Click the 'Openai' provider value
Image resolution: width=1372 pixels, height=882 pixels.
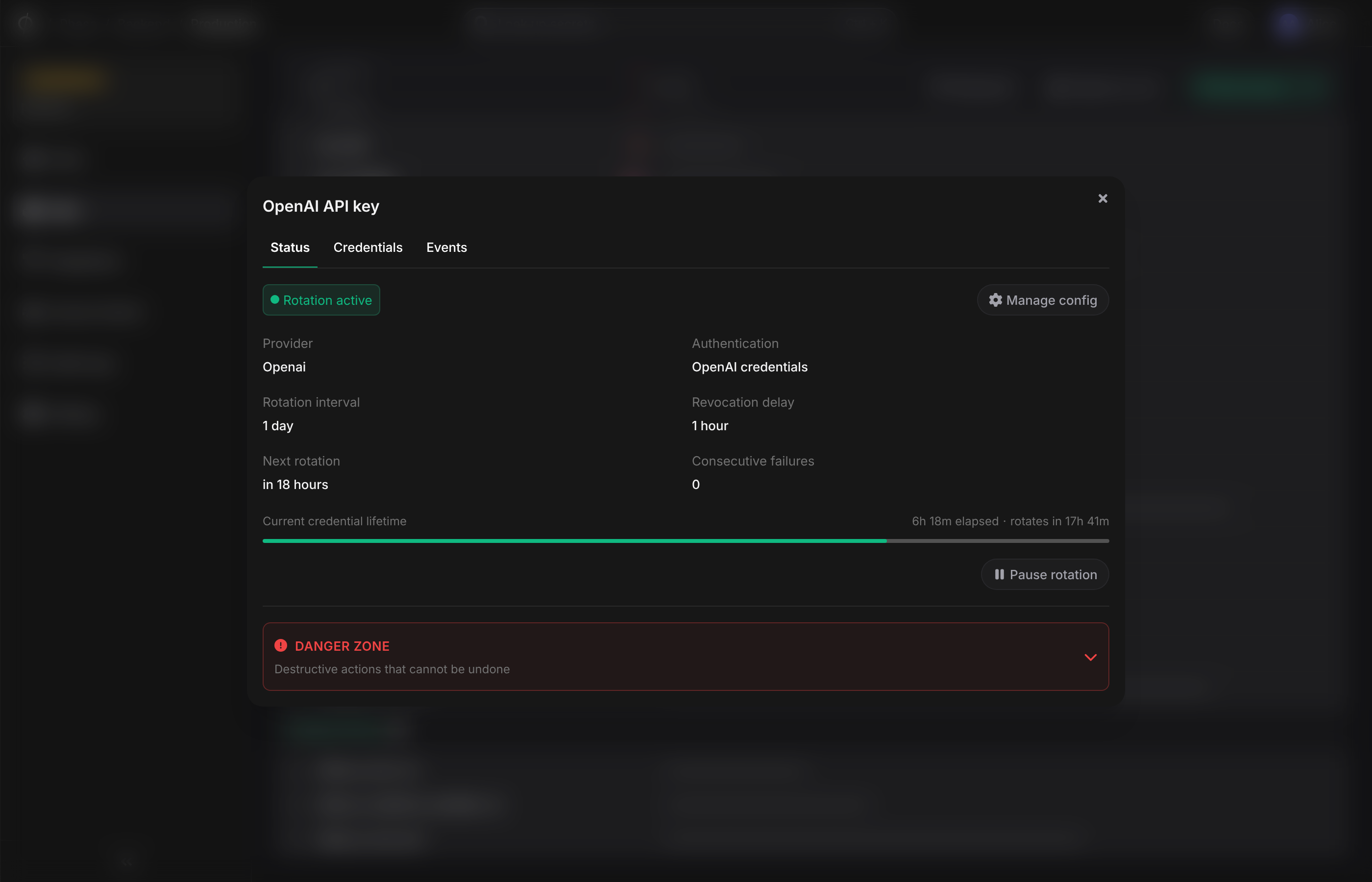284,367
